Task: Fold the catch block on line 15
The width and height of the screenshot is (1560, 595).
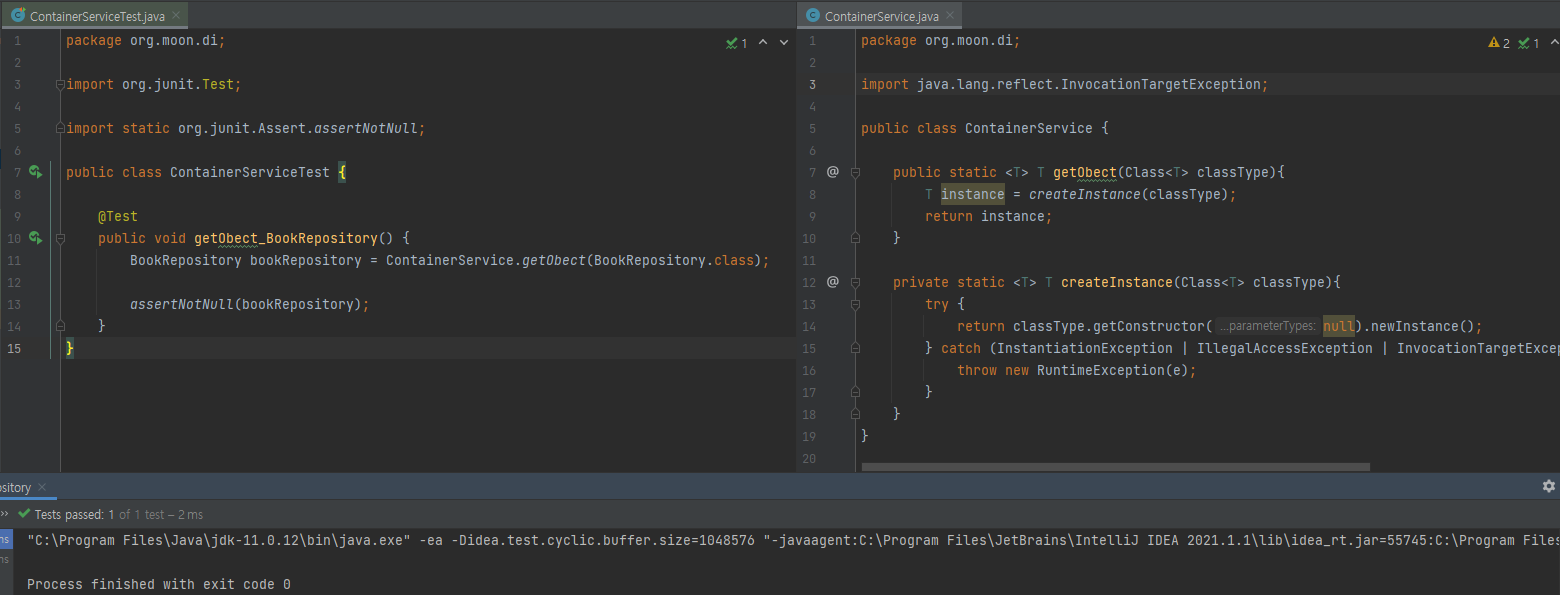Action: tap(855, 348)
